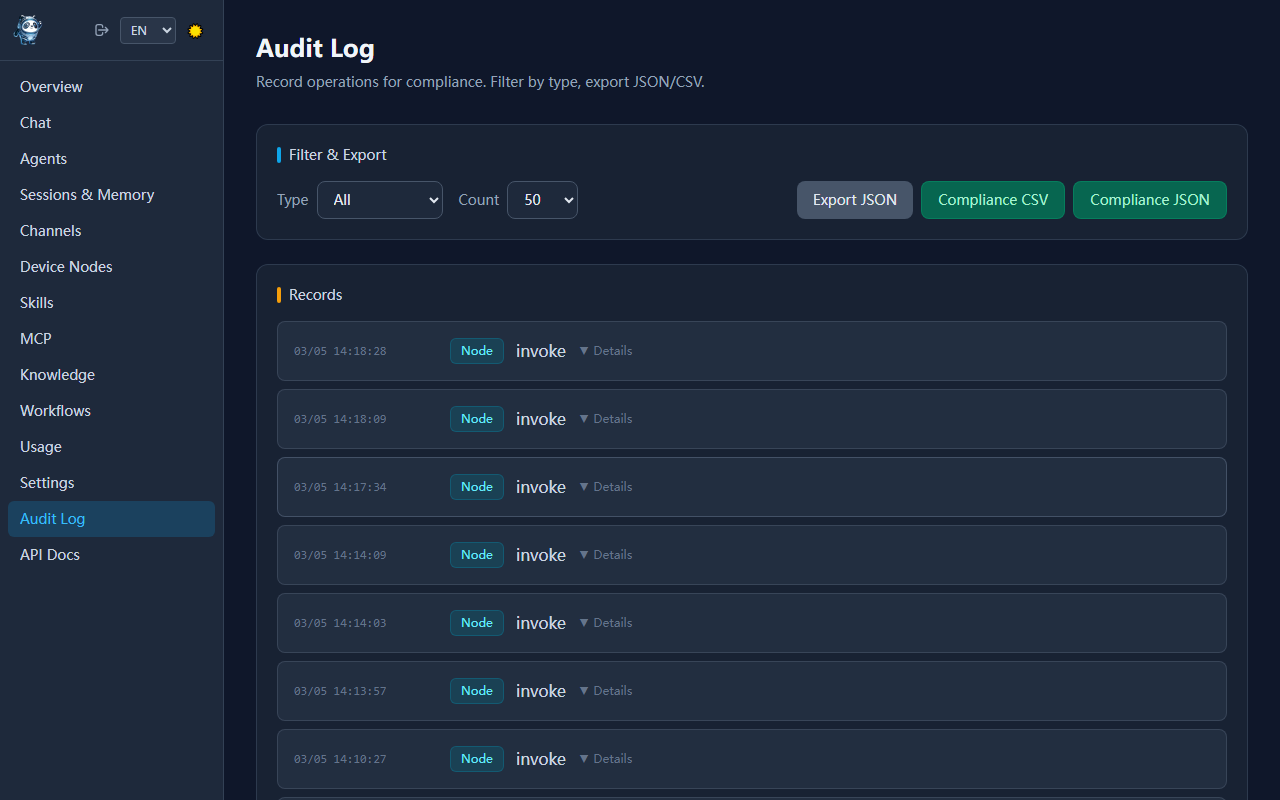This screenshot has height=800, width=1280.
Task: View the Usage page
Action: coord(111,447)
